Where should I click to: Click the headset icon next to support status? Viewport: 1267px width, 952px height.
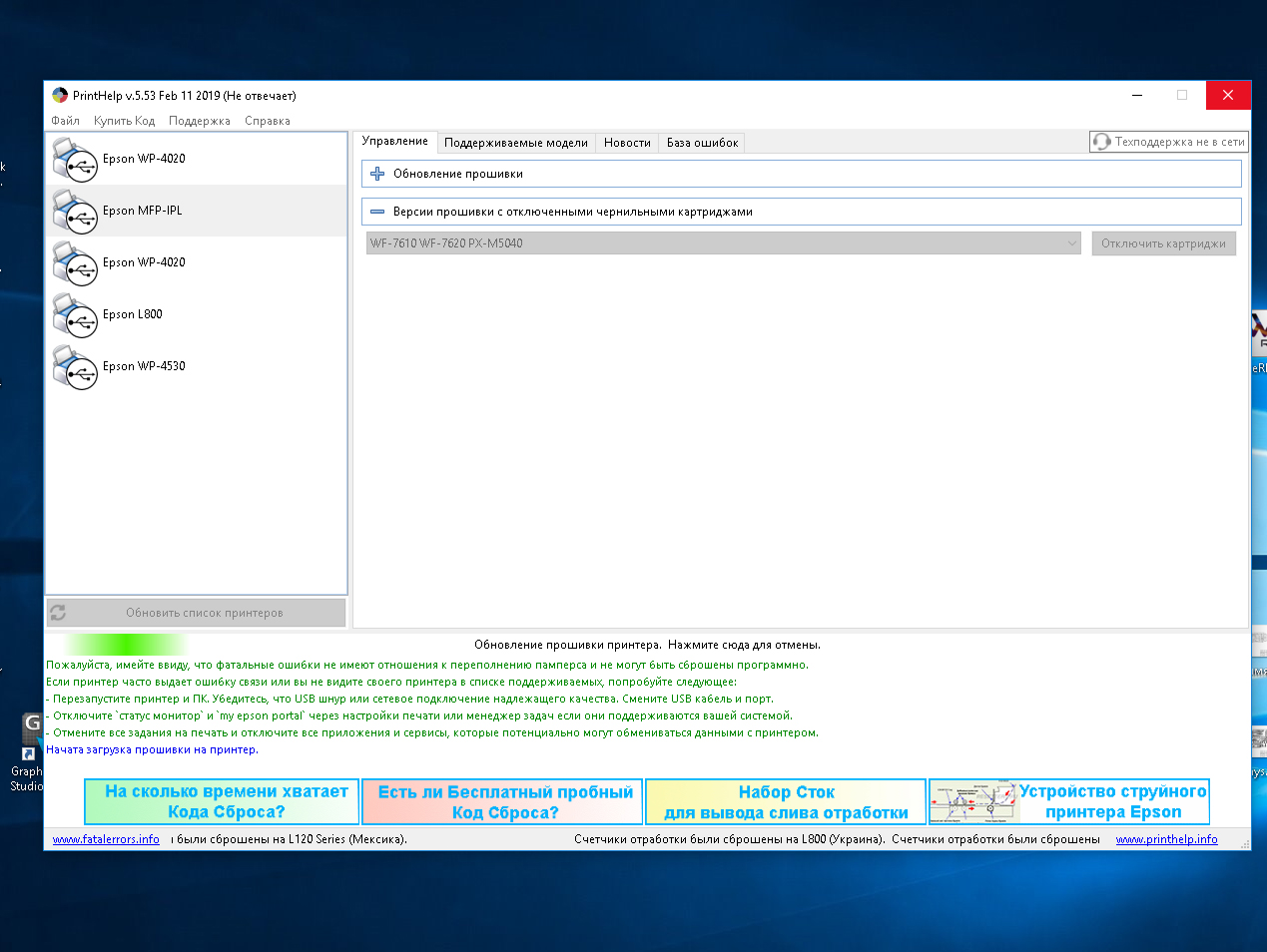(1101, 142)
